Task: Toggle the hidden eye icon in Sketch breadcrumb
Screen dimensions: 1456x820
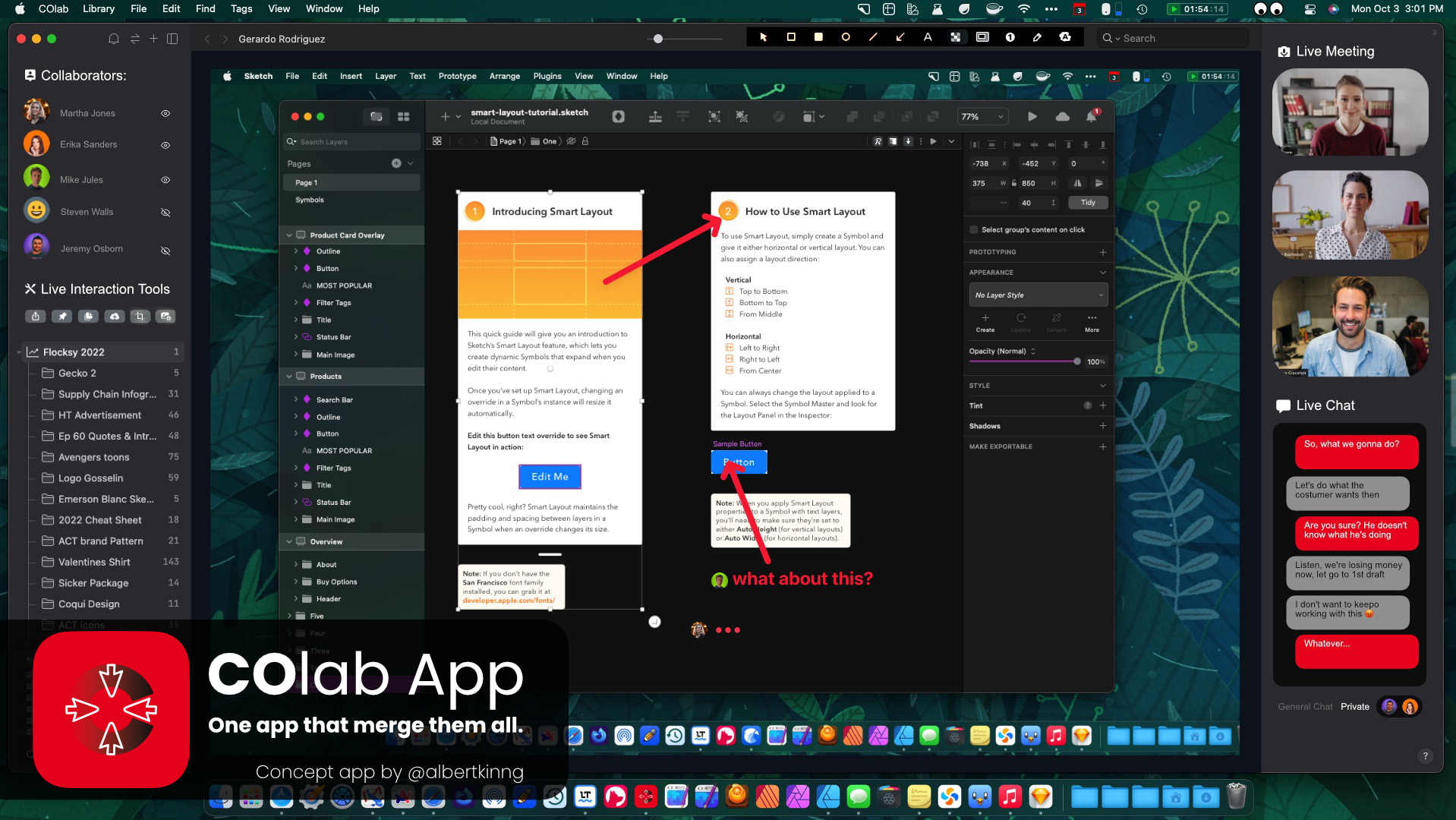Action: 572,141
